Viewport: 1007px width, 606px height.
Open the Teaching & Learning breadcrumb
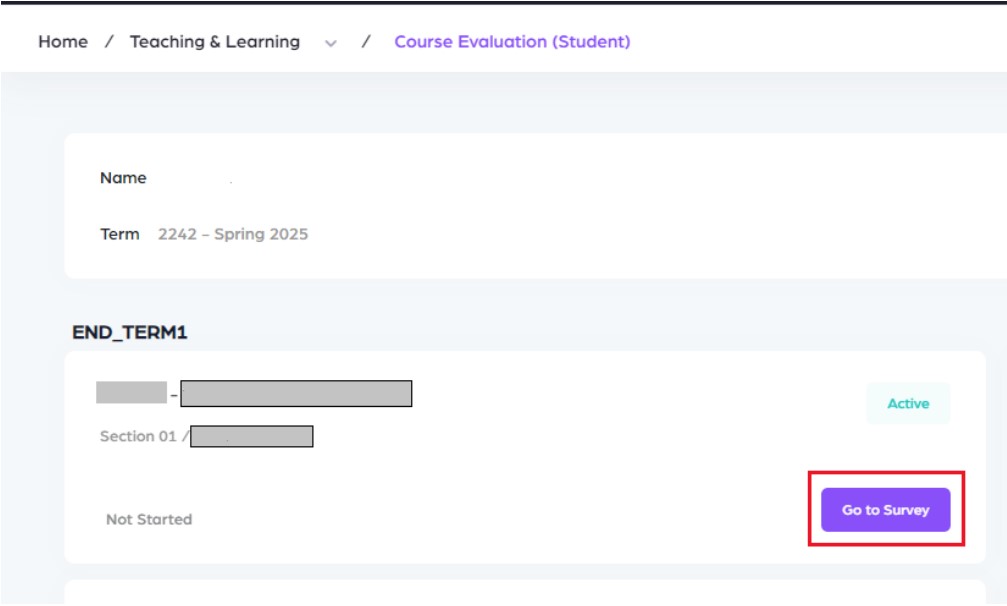coord(215,42)
